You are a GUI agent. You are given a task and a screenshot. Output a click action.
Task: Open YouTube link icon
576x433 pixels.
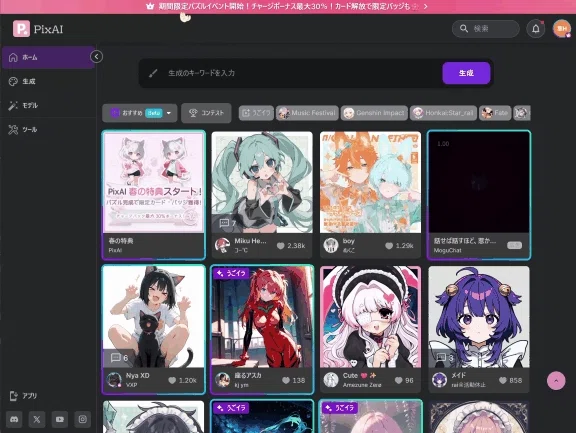click(60, 419)
